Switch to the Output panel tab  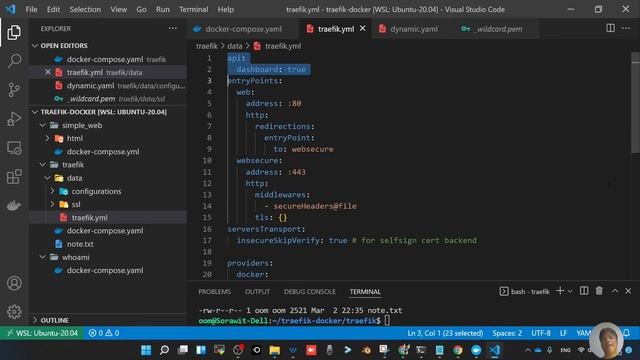pyautogui.click(x=257, y=291)
